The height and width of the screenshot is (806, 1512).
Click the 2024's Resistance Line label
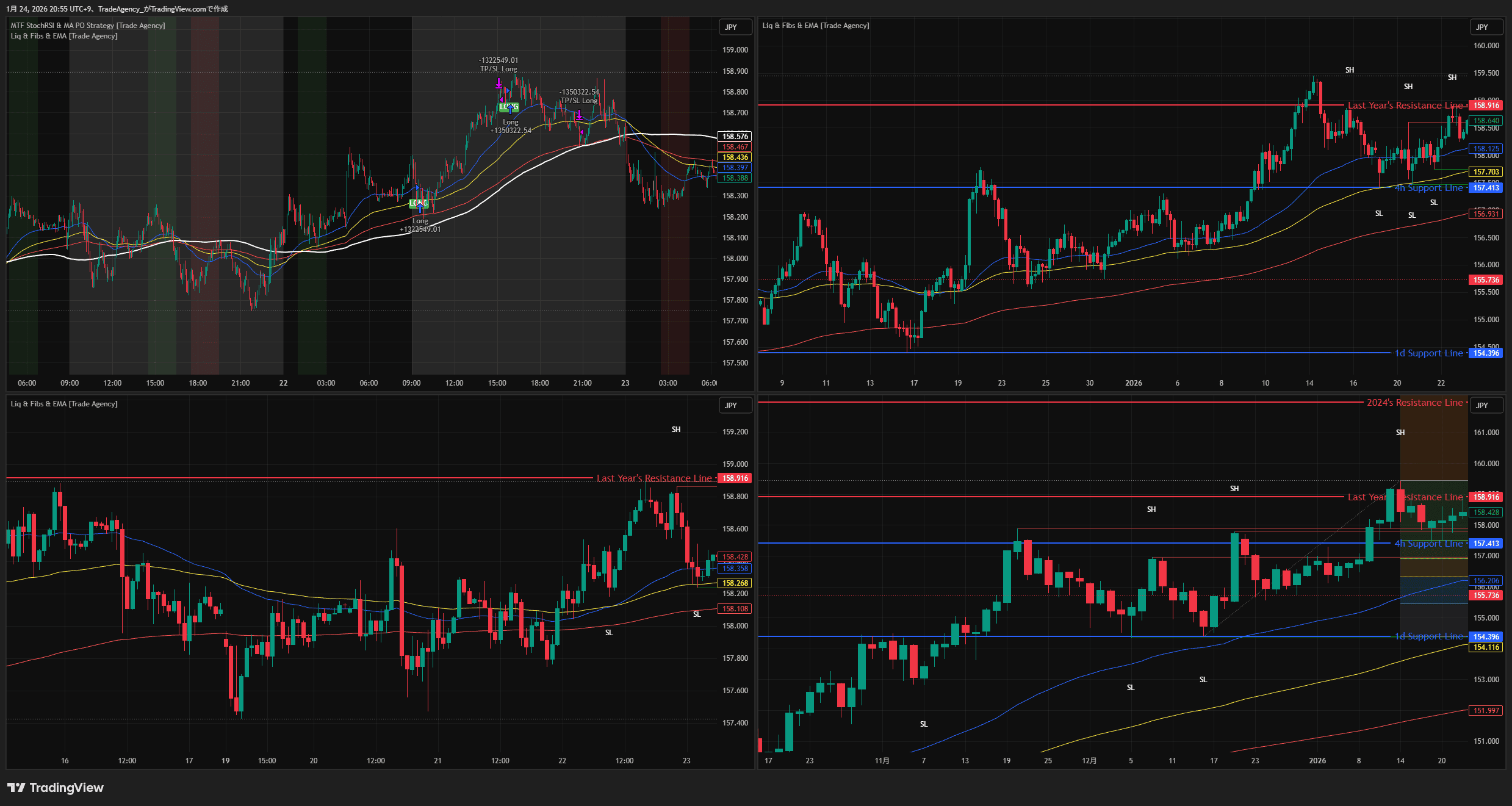(x=1414, y=403)
